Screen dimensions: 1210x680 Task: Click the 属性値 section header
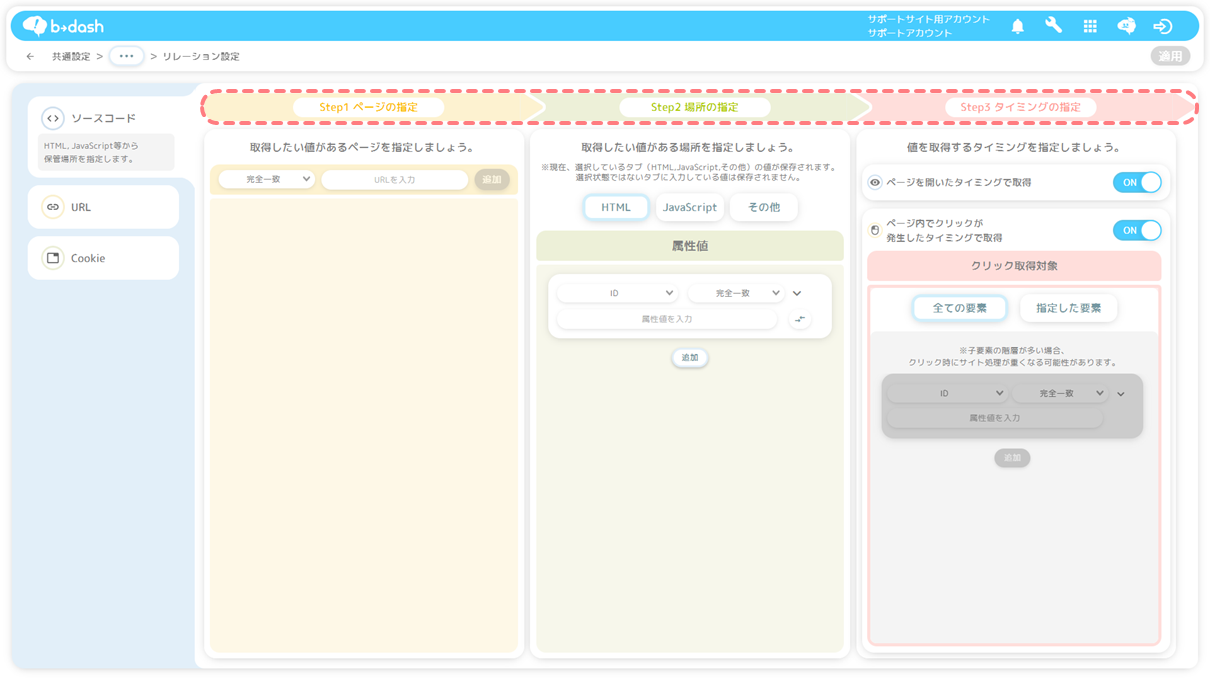point(690,246)
